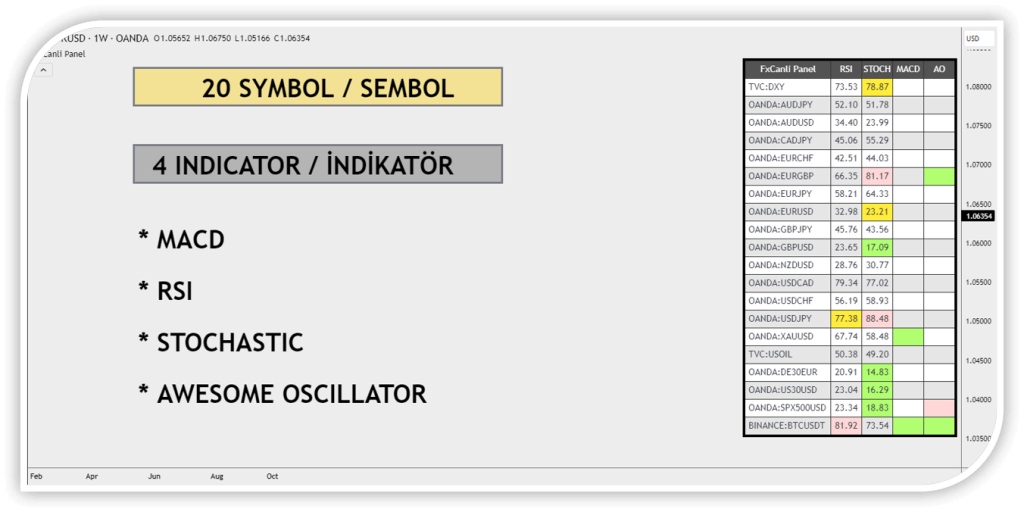Click AUDUSD RSI value 34.40
Screen dimensions: 1024x512
click(846, 122)
